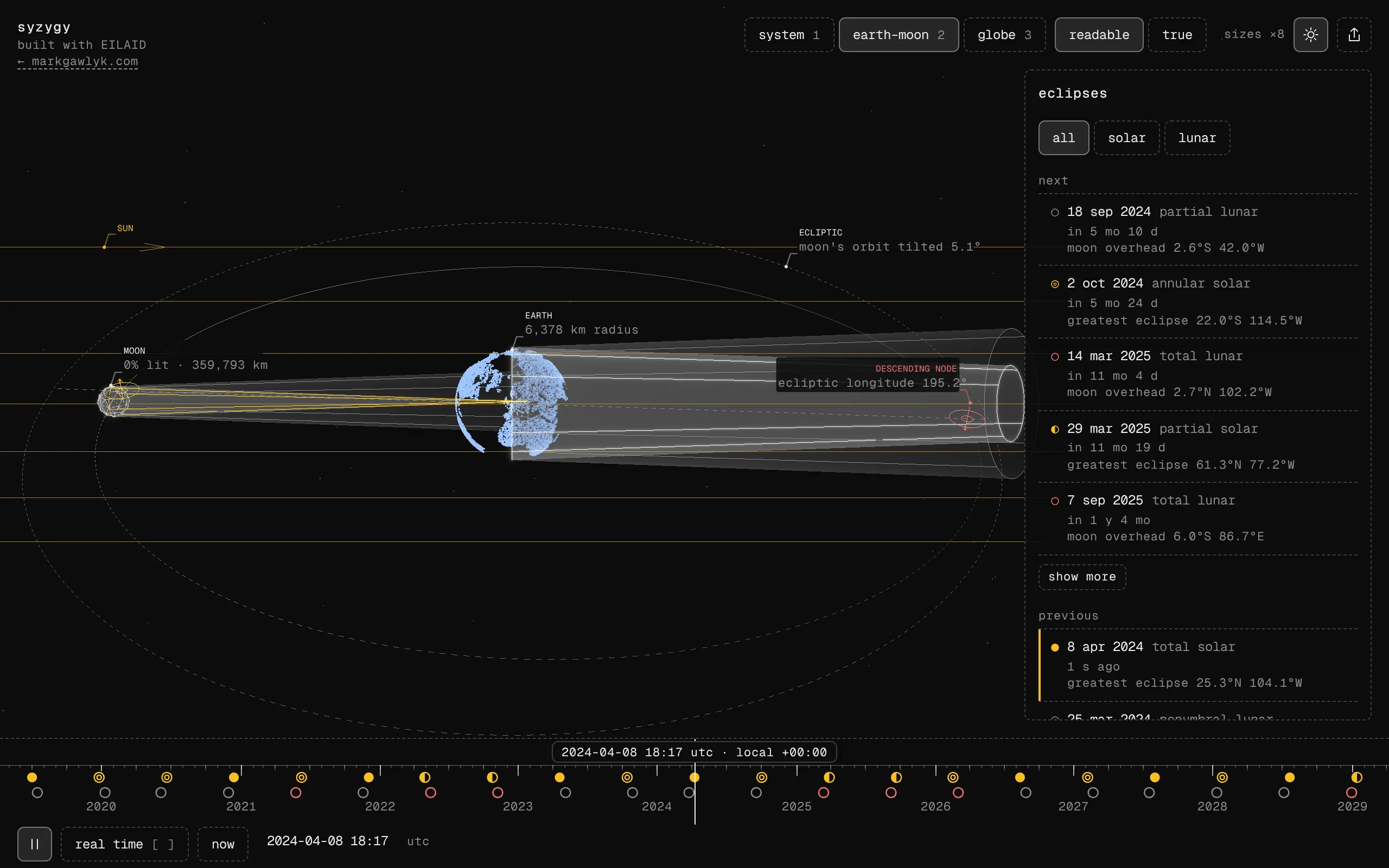1389x868 pixels.
Task: Select the annular solar marker just before 2024
Action: pos(627,777)
